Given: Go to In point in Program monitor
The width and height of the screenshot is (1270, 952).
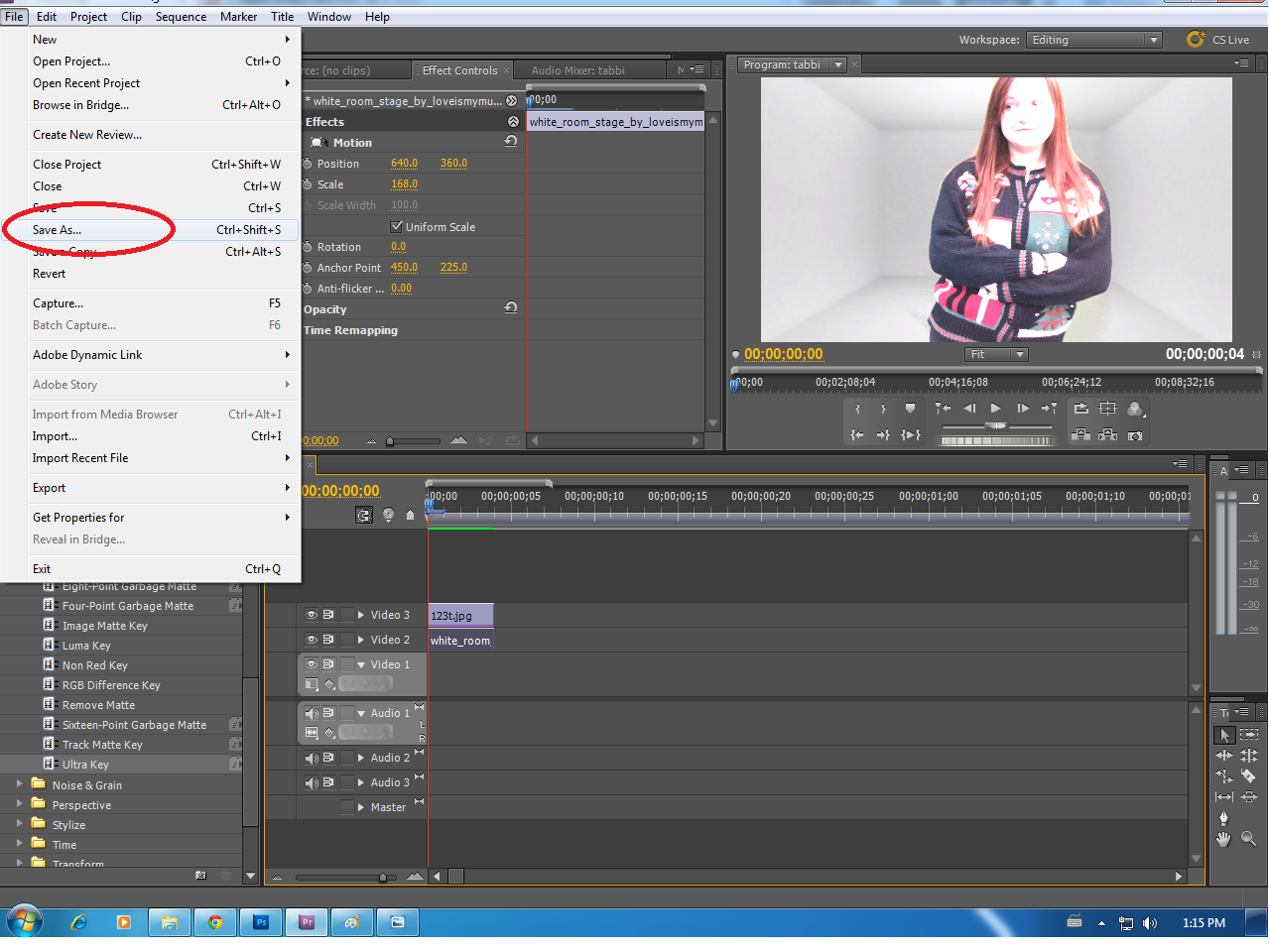Looking at the screenshot, I should click(857, 435).
